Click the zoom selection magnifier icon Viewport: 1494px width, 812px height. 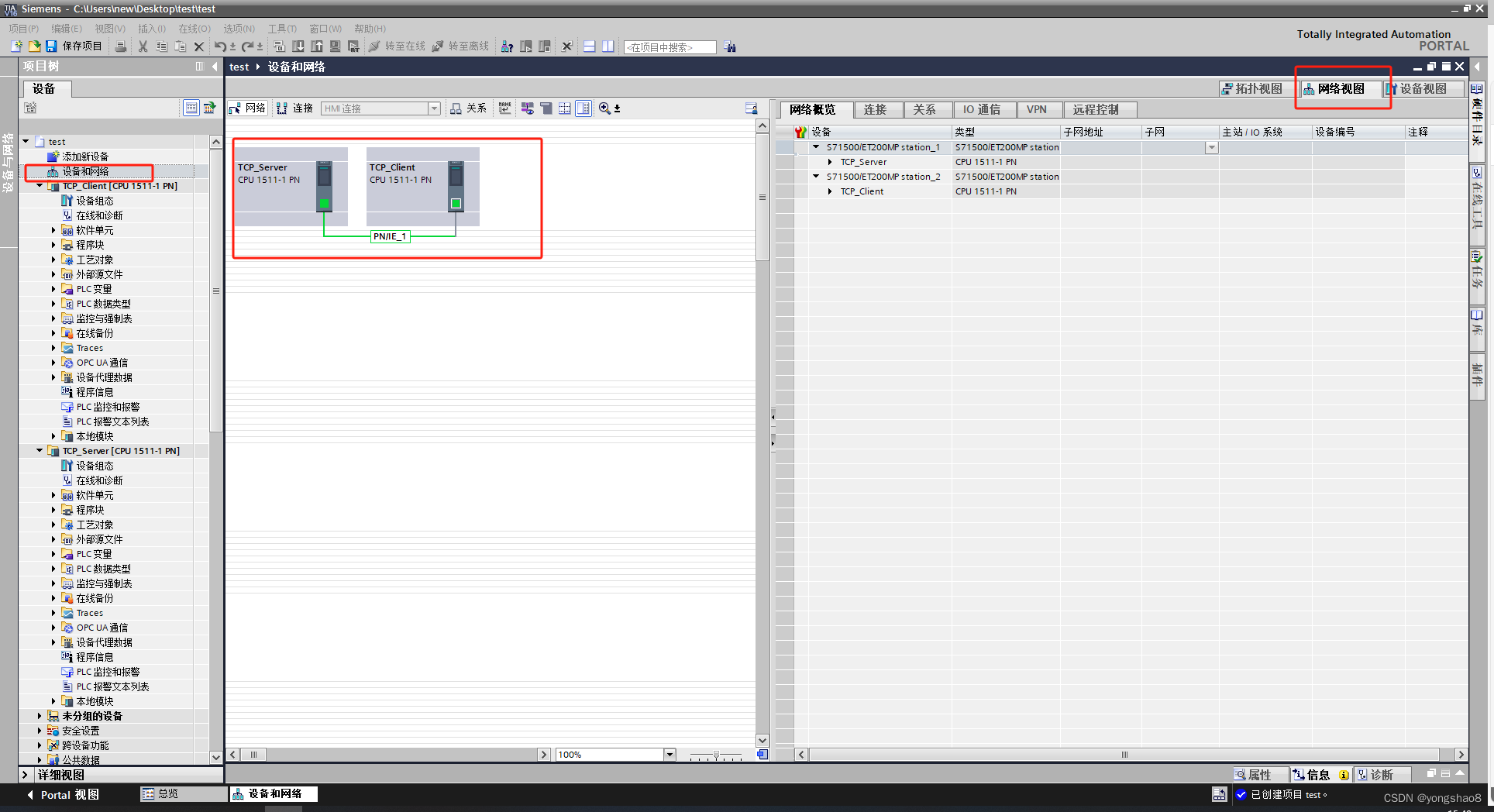pyautogui.click(x=604, y=108)
